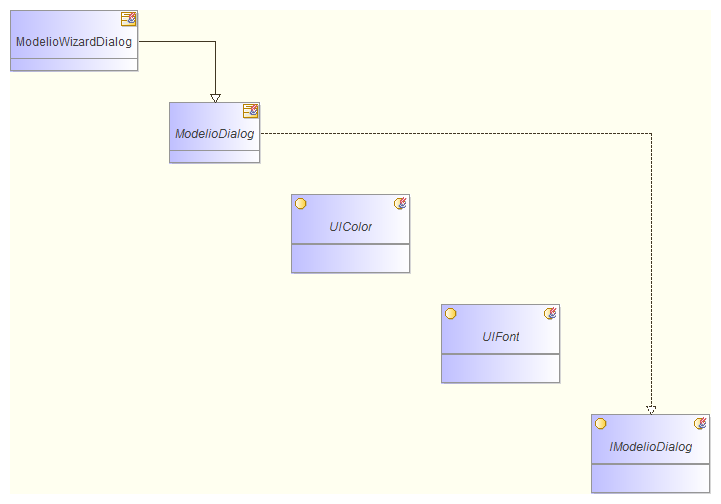Select the solid line leaving ModelioWizardDialog

pos(175,42)
